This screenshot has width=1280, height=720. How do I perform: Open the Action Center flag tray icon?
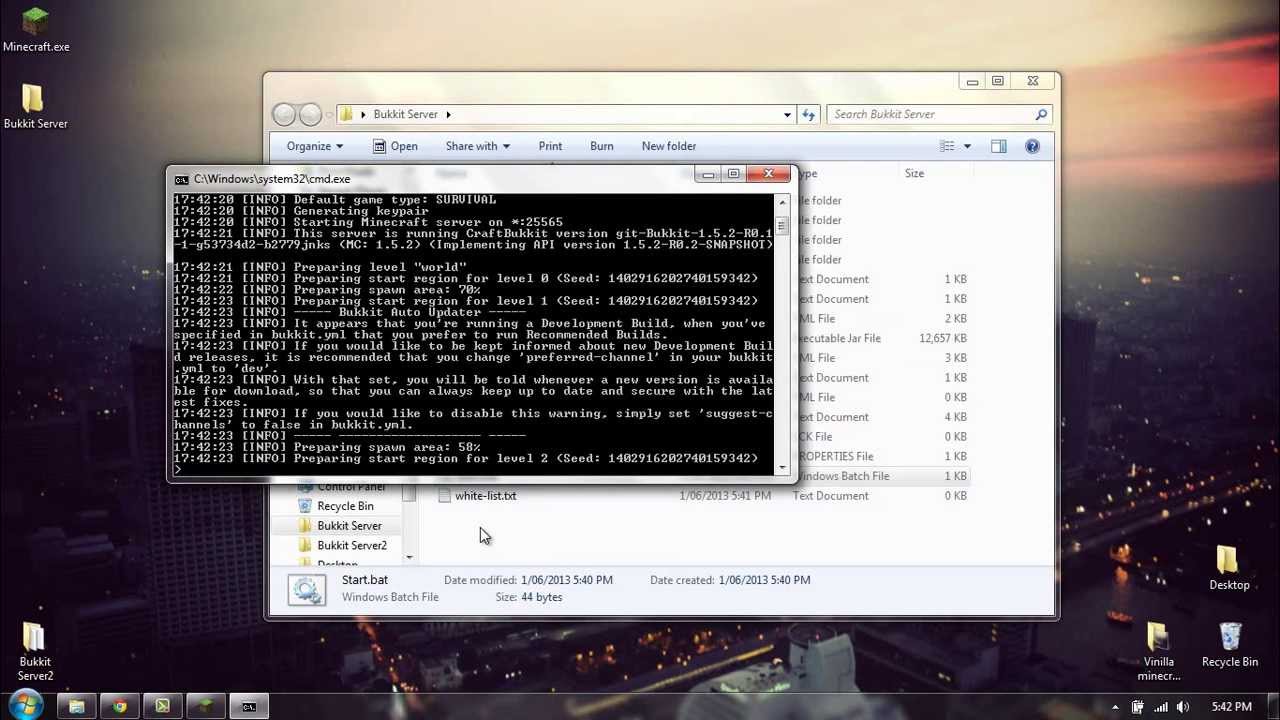coord(1137,707)
